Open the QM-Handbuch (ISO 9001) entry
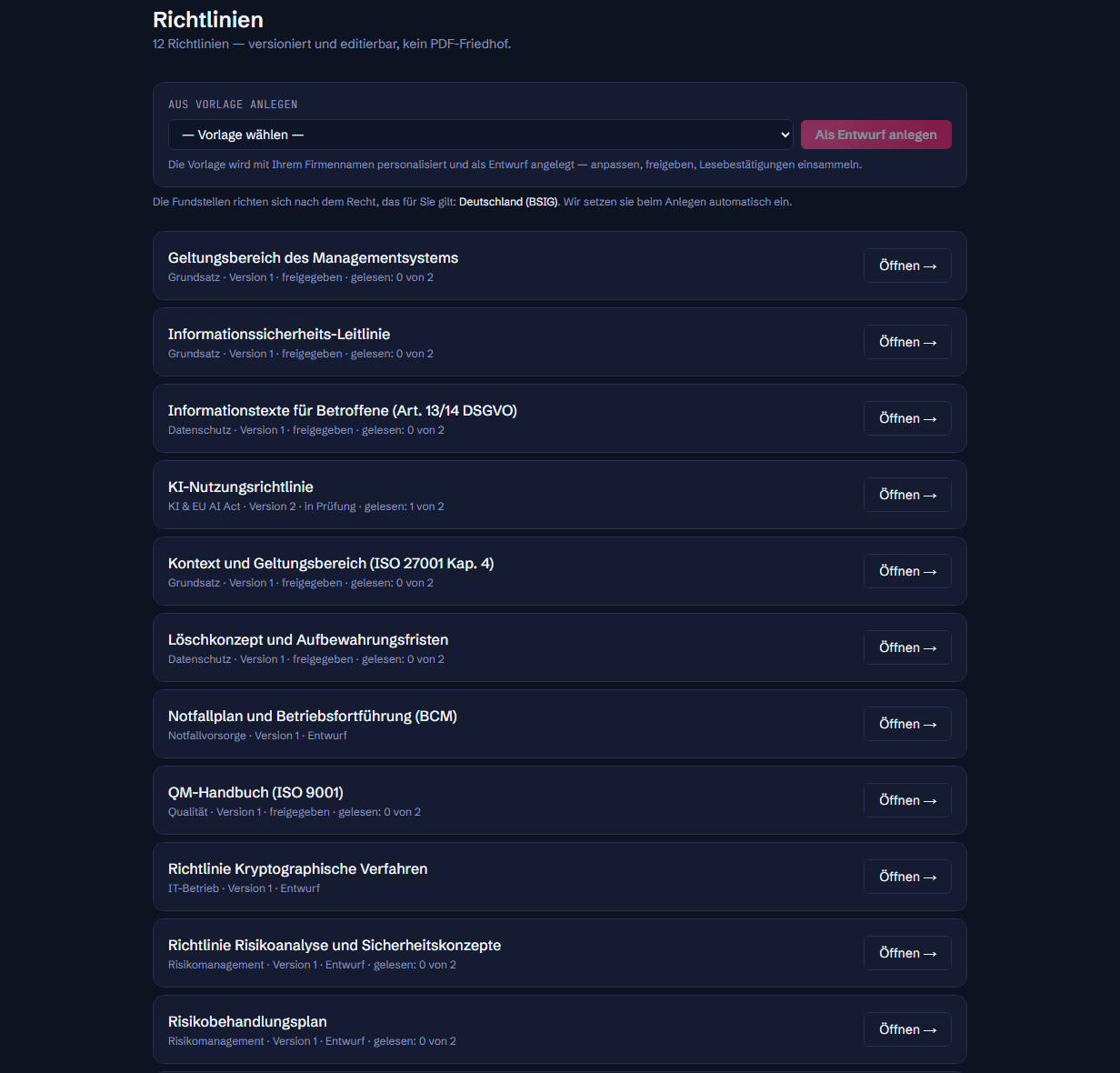The height and width of the screenshot is (1073, 1120). (907, 800)
